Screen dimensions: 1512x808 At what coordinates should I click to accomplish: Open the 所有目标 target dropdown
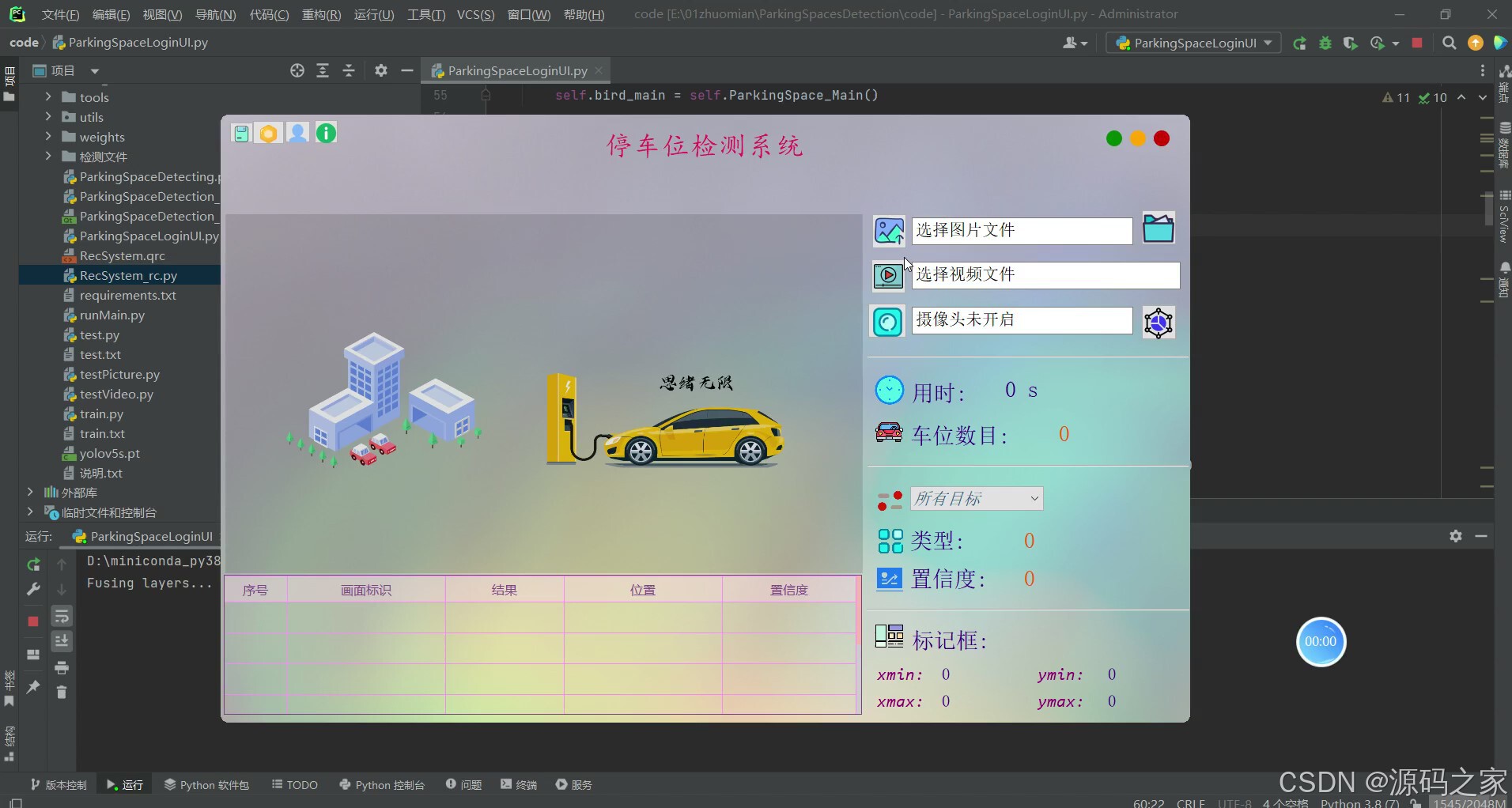click(x=977, y=499)
